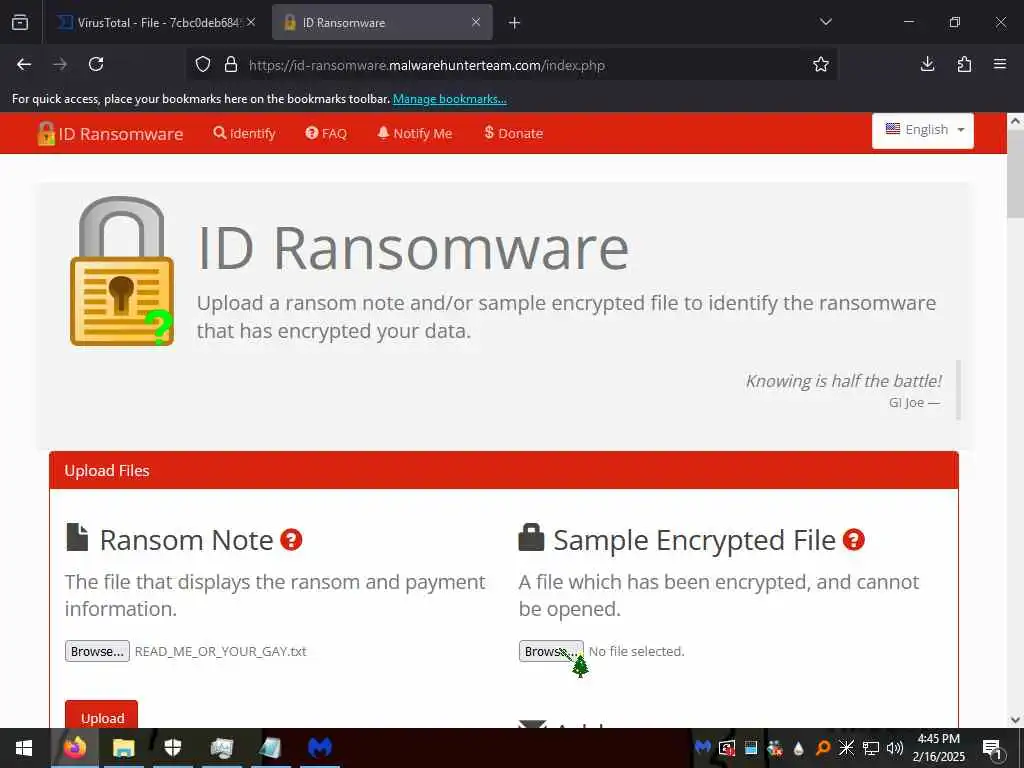
Task: Click the READ_ME_OR_YOUR_GAY.txt file name
Action: point(221,651)
